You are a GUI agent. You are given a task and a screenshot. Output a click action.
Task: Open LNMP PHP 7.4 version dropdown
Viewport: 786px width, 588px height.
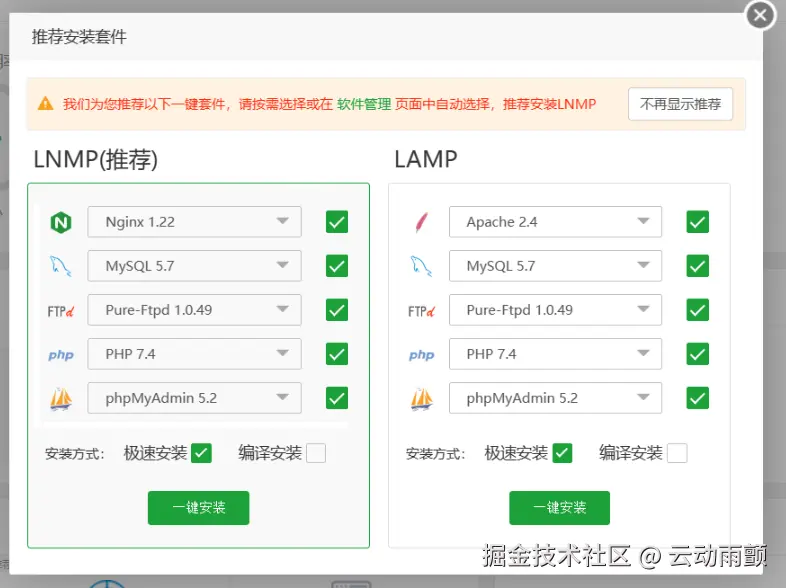(194, 354)
